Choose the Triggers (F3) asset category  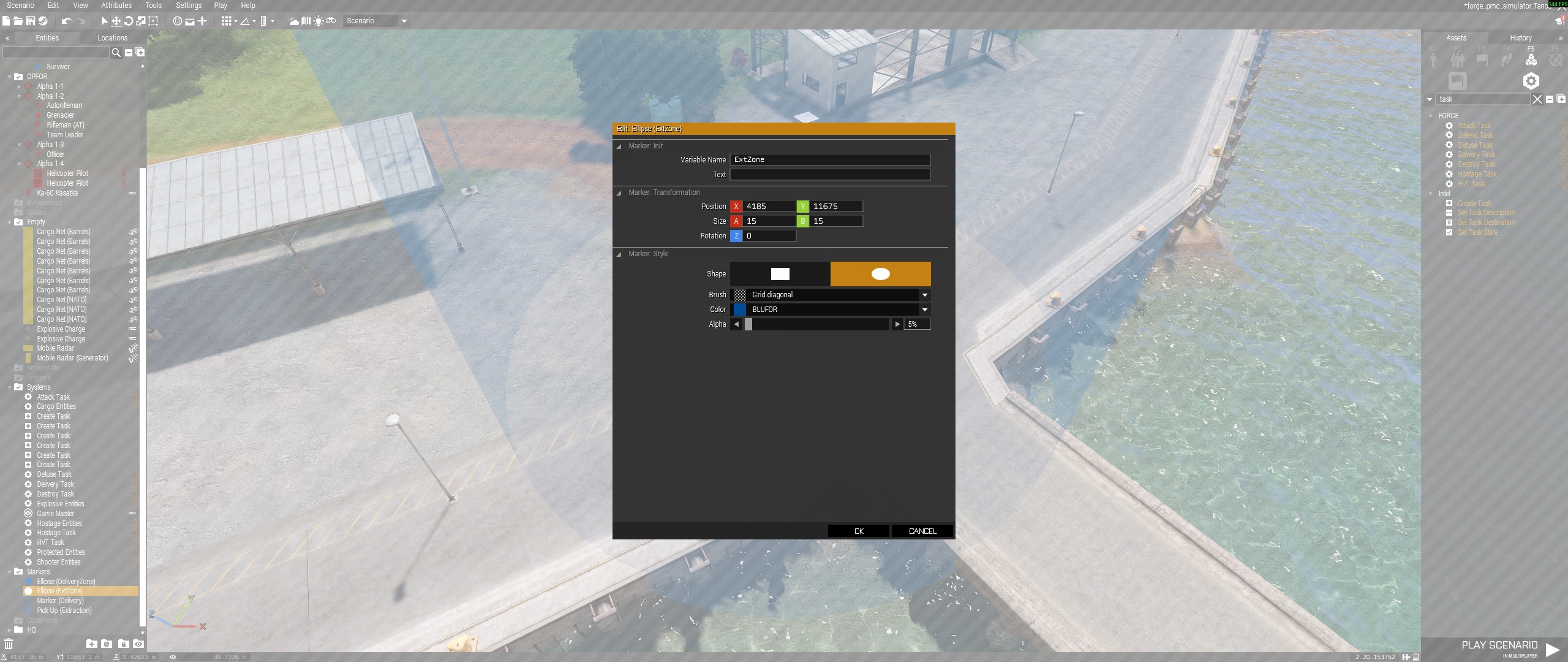1482,59
